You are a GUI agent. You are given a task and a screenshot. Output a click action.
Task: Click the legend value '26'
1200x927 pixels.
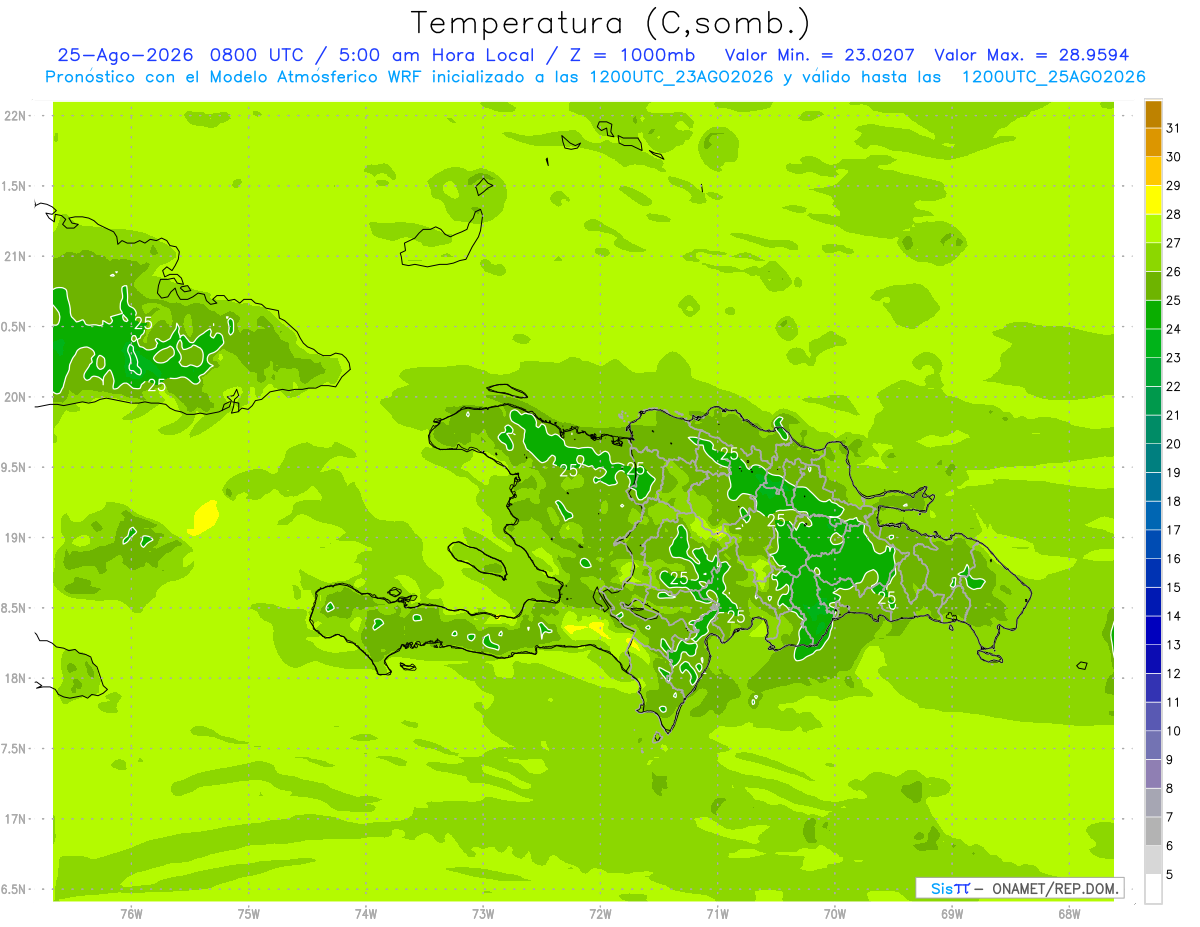1174,272
